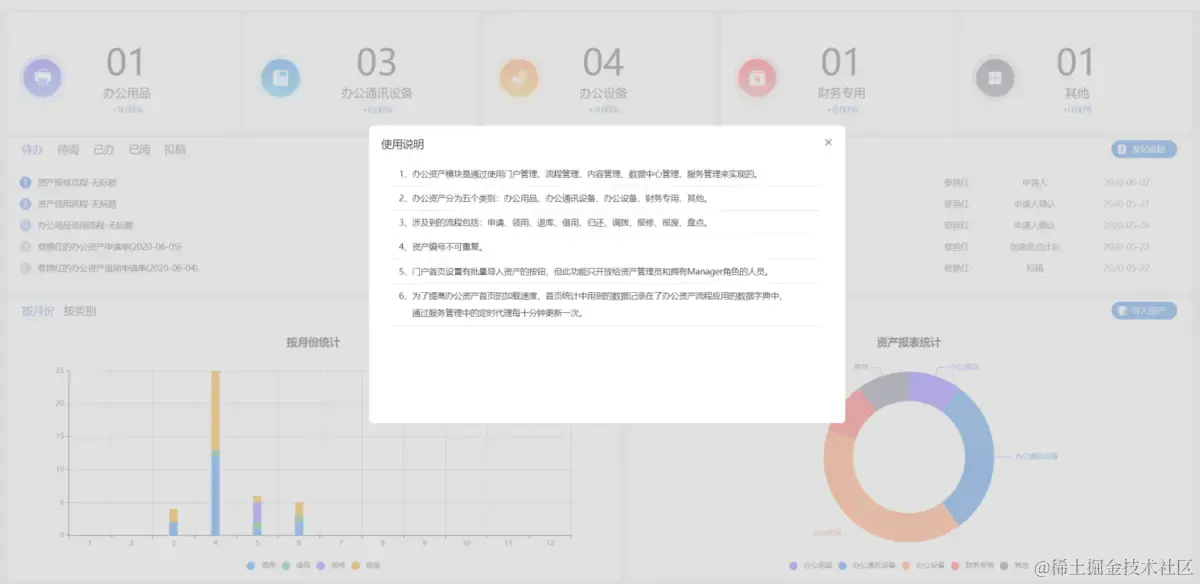Click the 办公设备 orange icon
The image size is (1200, 584).
520,77
